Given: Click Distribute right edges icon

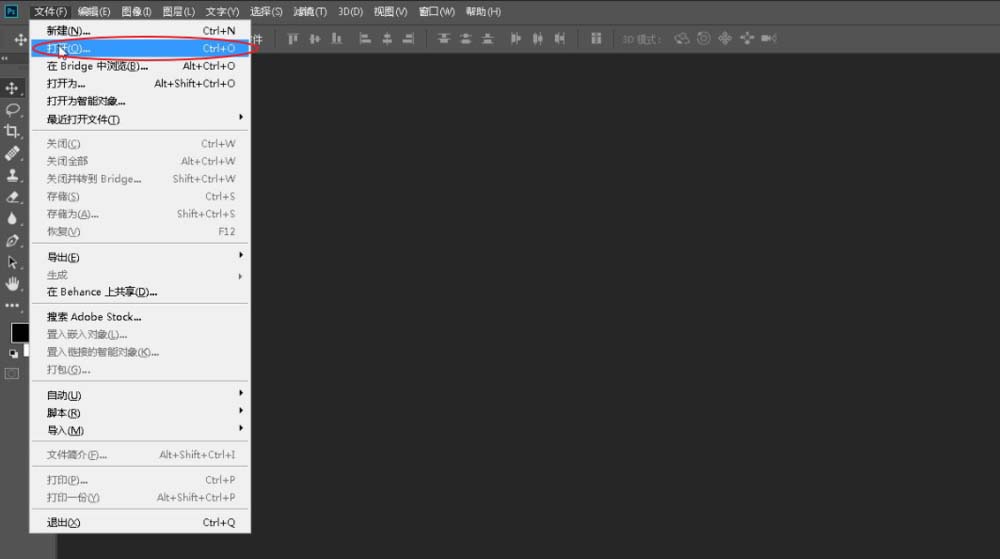Looking at the screenshot, I should click(559, 39).
